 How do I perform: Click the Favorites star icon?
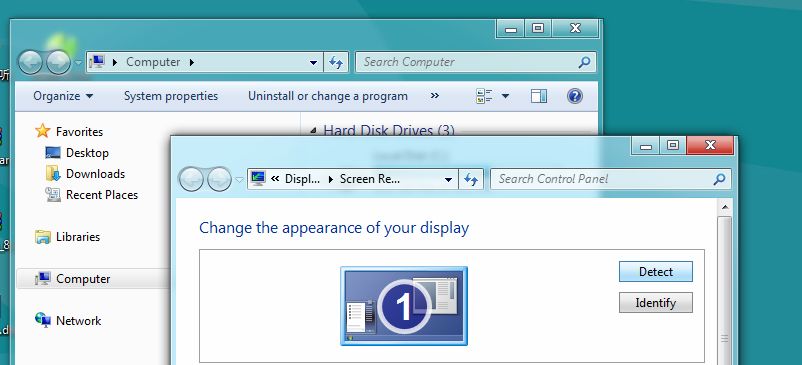coord(42,131)
